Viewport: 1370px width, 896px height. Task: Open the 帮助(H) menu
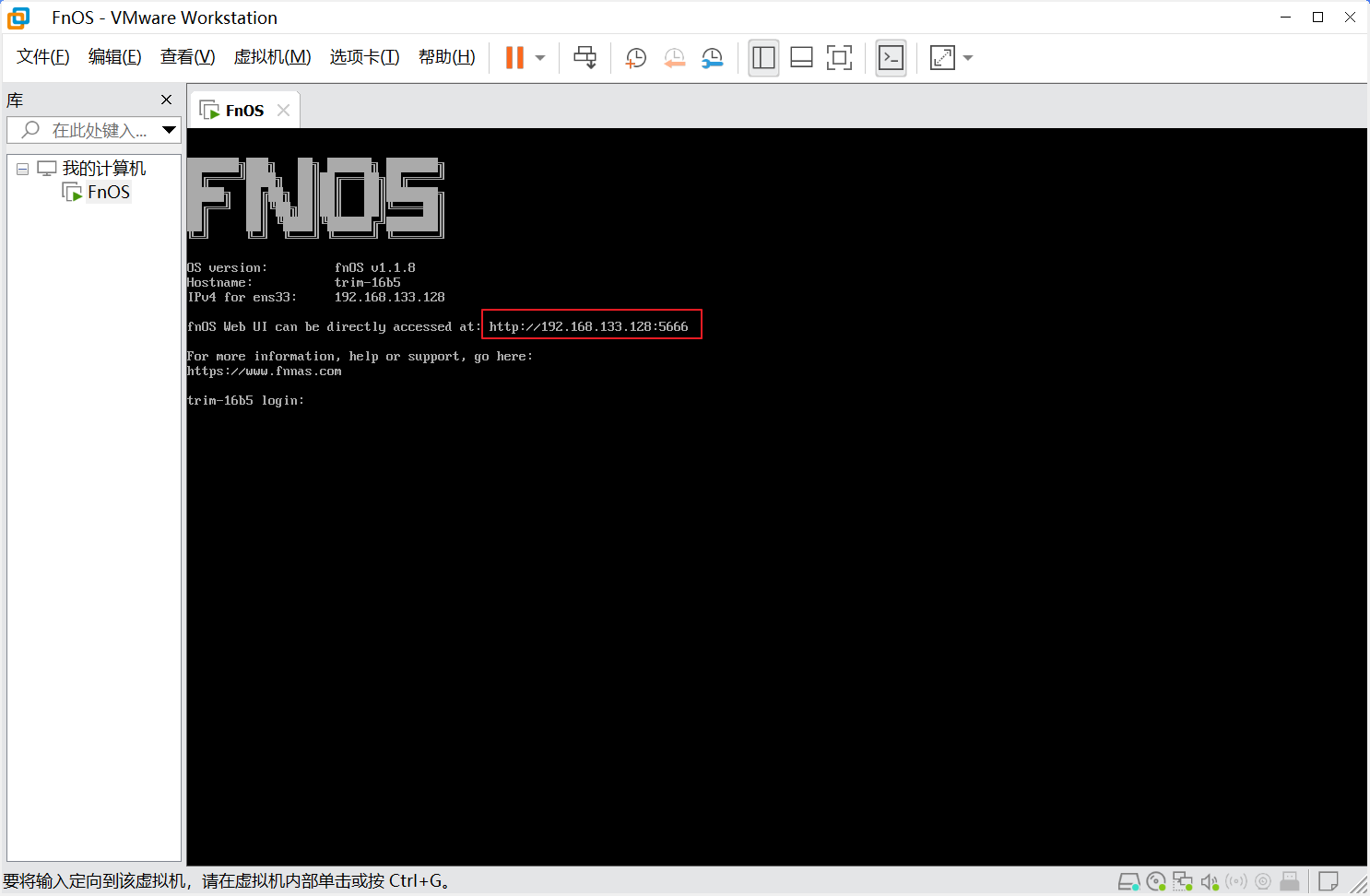coord(447,57)
